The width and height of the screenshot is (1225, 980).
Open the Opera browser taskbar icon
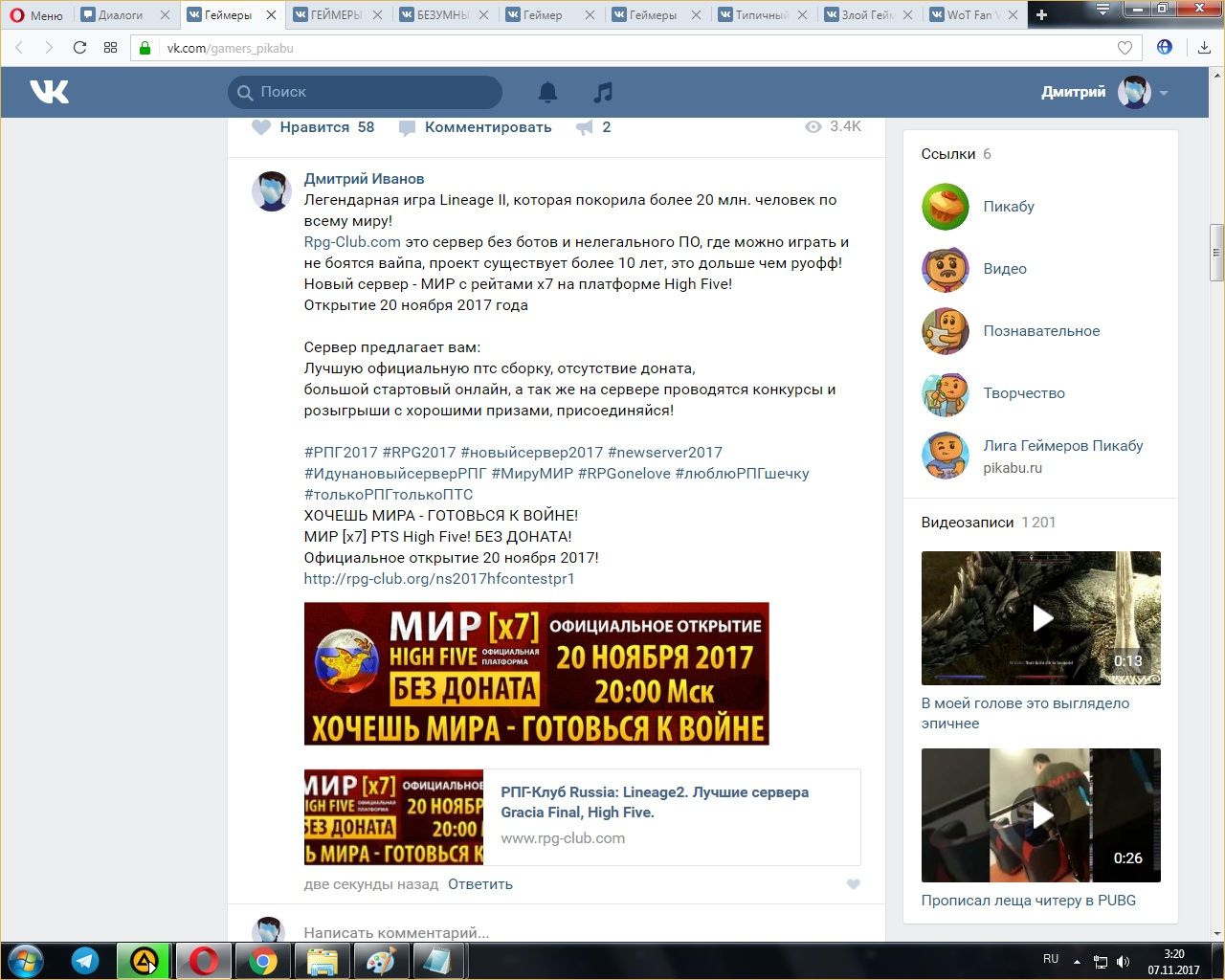(x=204, y=961)
